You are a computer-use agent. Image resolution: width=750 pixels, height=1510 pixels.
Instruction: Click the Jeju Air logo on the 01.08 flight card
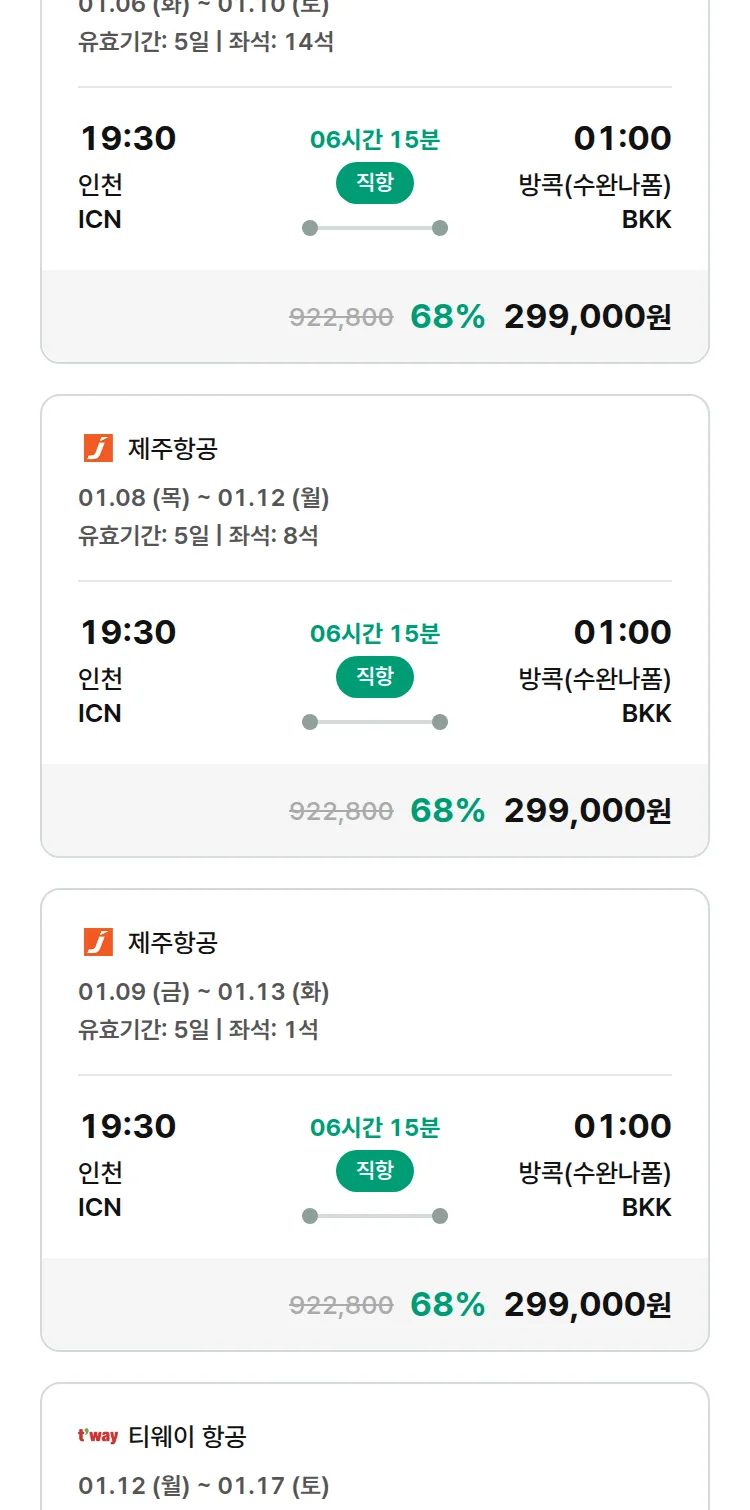[98, 449]
